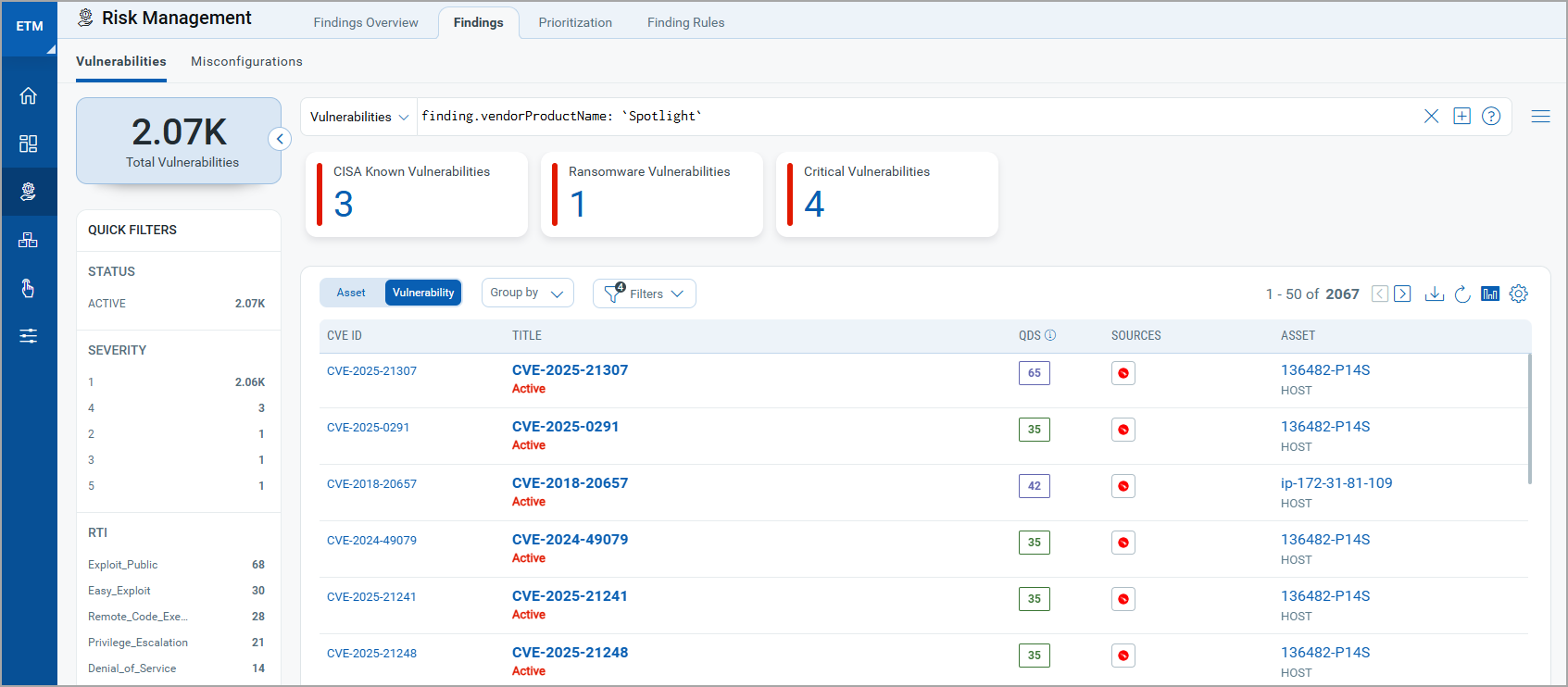Open the table settings gear icon

1518,294
